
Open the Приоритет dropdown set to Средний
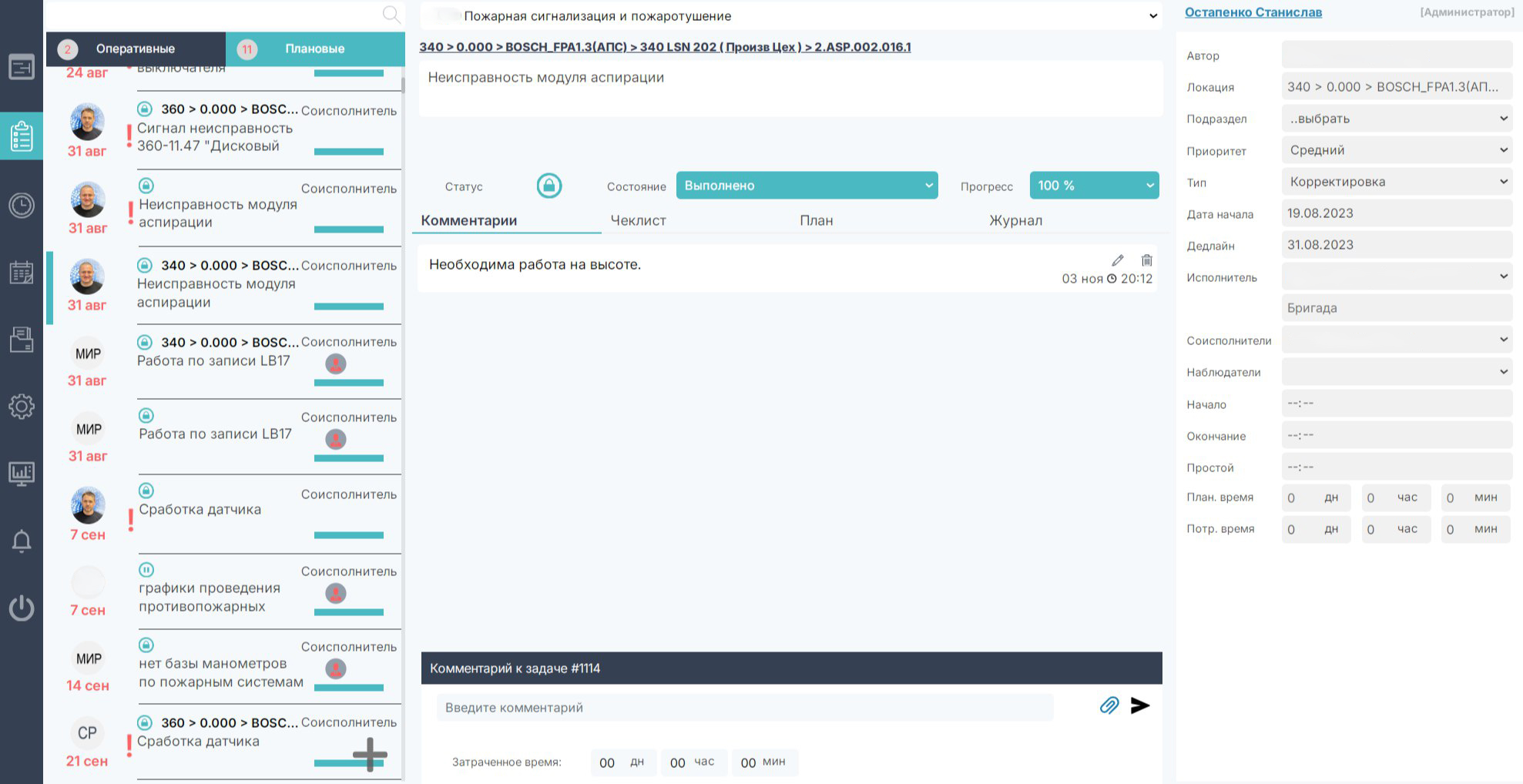pyautogui.click(x=1397, y=150)
